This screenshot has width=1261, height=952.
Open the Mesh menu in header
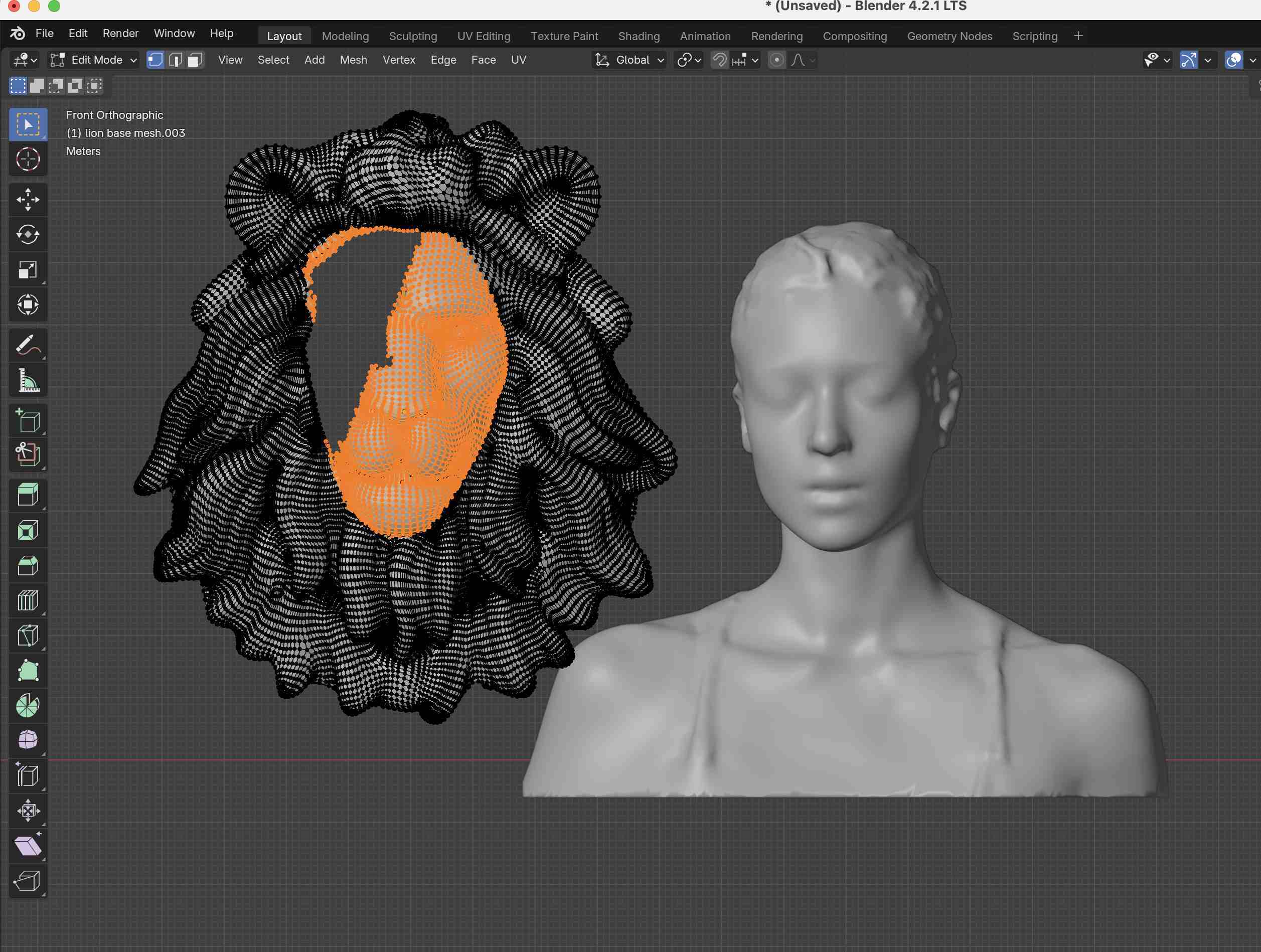tap(354, 60)
